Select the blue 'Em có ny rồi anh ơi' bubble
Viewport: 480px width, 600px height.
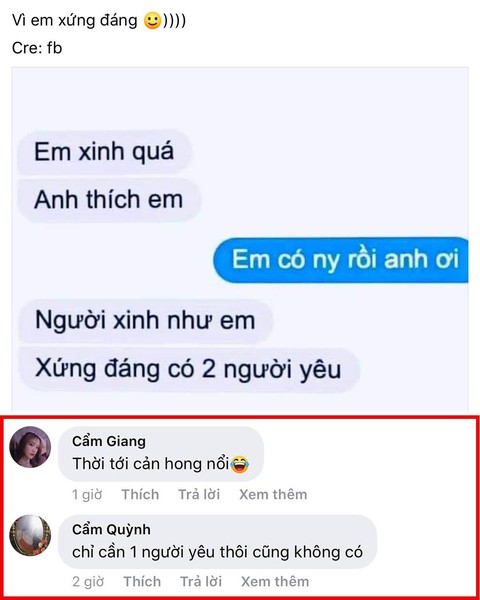point(341,260)
